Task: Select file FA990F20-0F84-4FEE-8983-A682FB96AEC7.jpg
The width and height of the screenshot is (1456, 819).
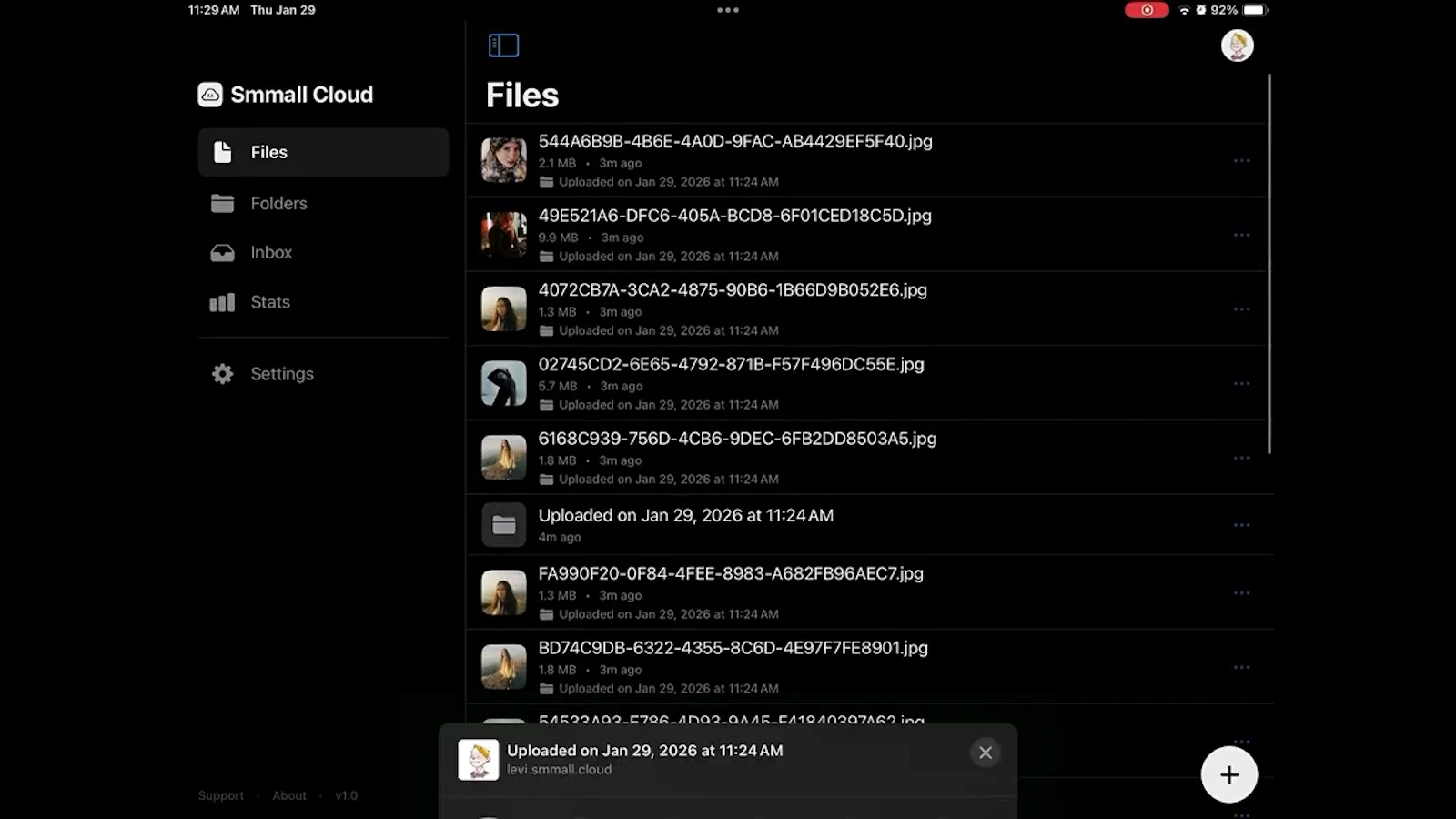Action: 731,573
